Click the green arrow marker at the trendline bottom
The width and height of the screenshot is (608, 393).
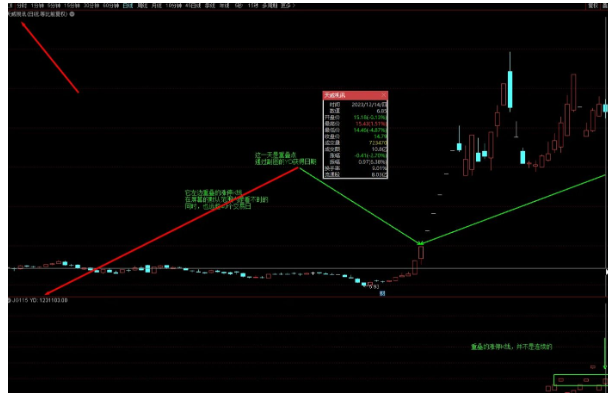click(x=420, y=243)
